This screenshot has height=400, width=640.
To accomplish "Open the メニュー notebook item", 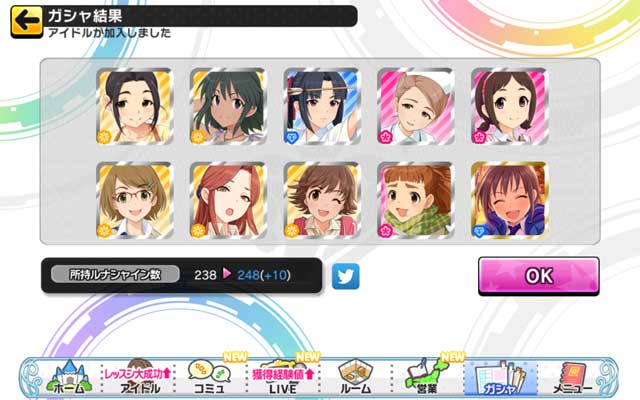I will click(x=571, y=377).
